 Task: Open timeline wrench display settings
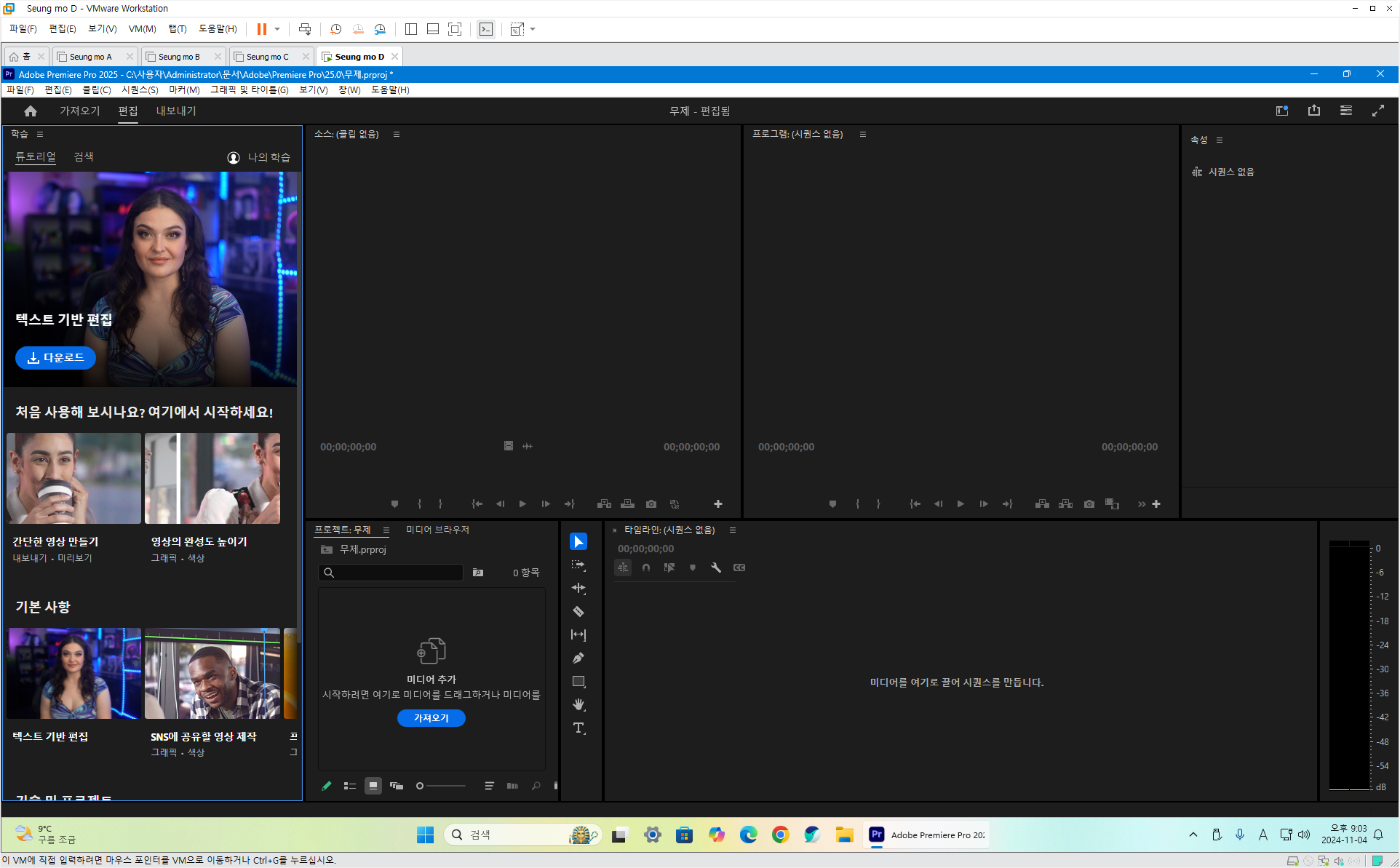tap(716, 568)
